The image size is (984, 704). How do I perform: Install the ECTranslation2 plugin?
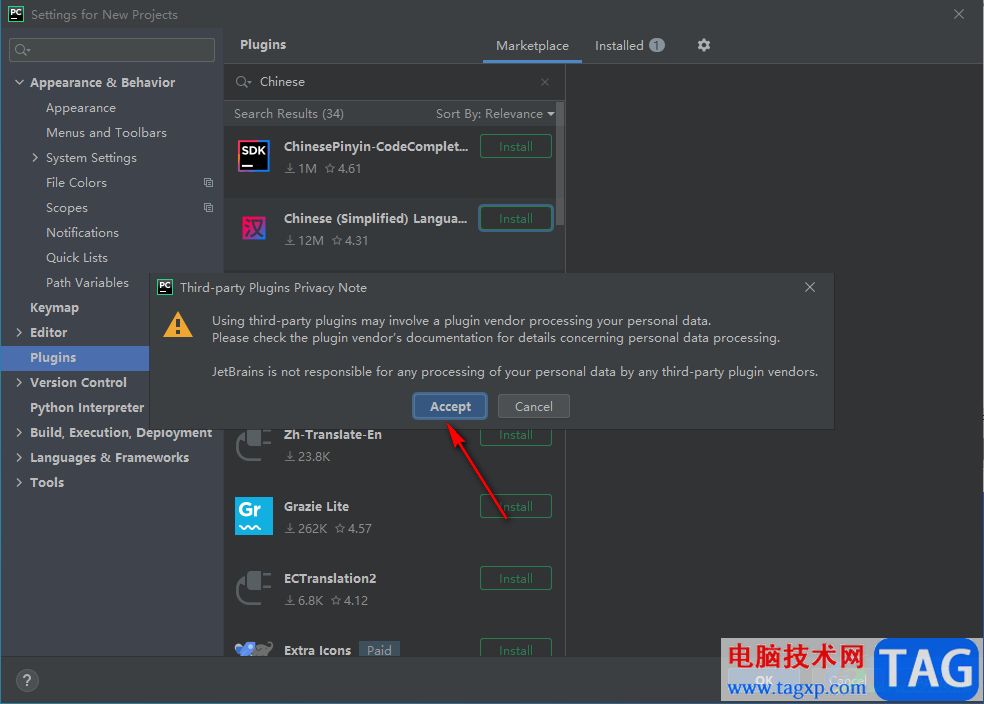516,579
